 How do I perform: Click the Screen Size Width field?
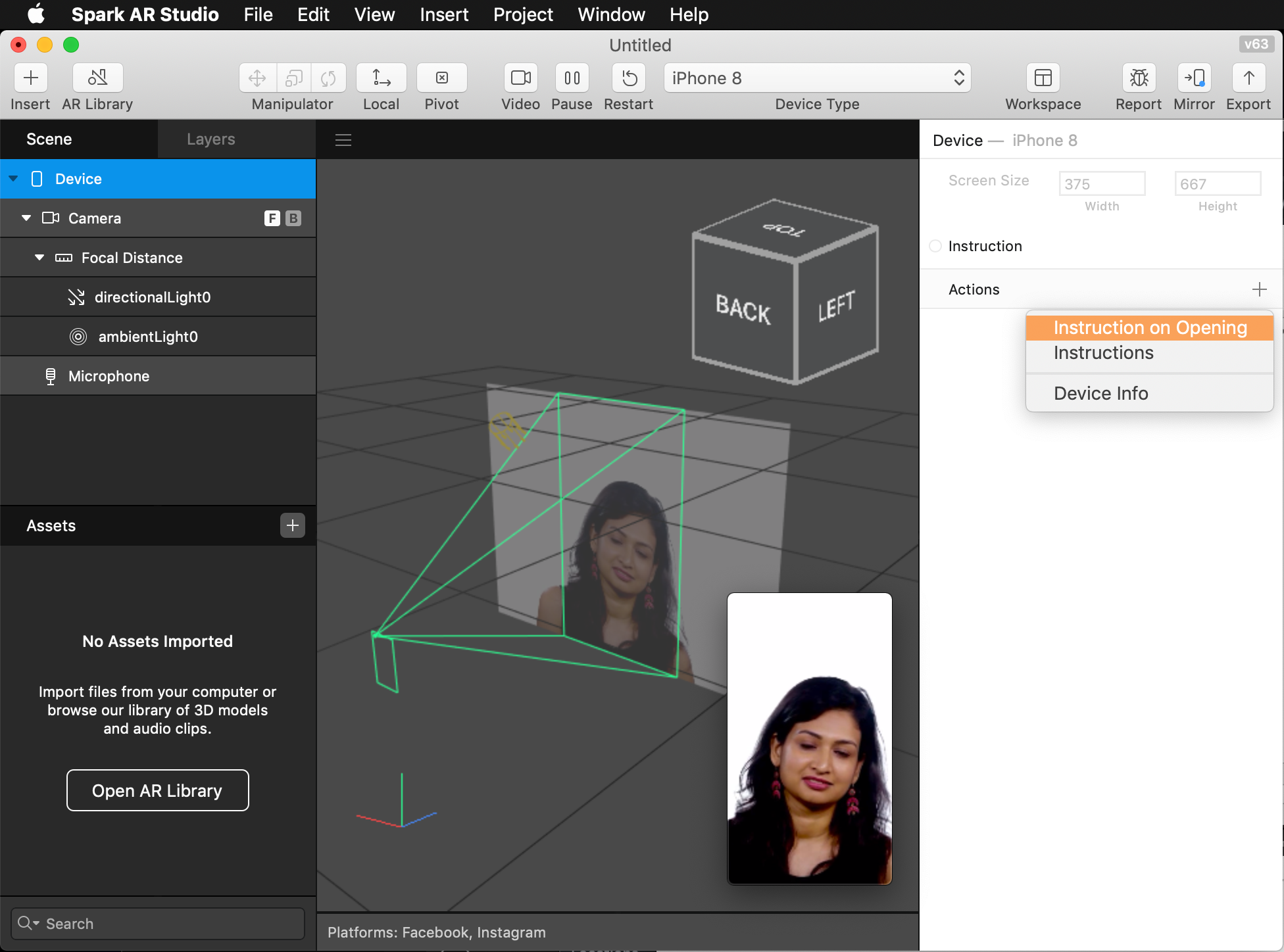pos(1102,183)
